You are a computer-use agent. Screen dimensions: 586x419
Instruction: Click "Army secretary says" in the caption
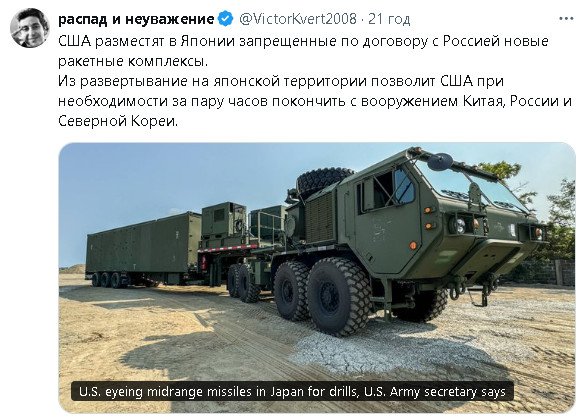coord(447,392)
